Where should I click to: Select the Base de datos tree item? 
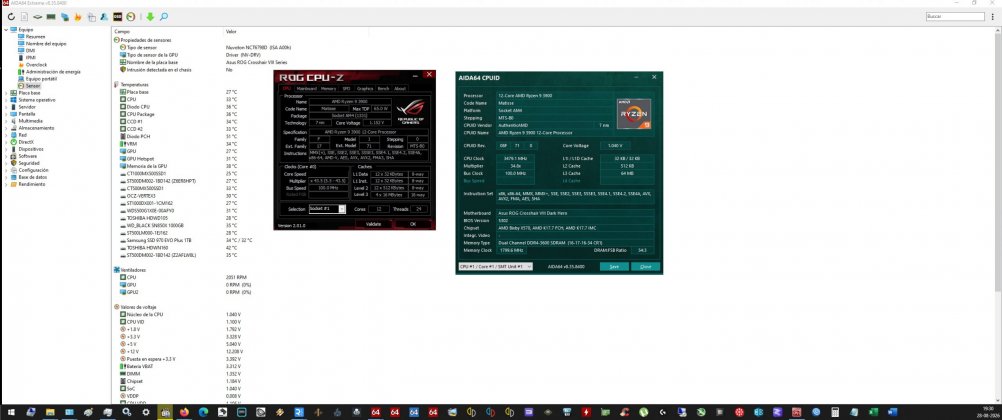click(x=32, y=177)
